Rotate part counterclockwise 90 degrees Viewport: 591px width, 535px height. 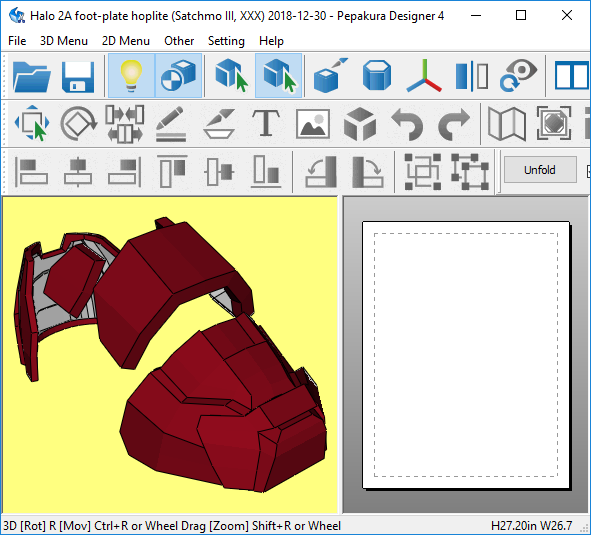[x=321, y=172]
